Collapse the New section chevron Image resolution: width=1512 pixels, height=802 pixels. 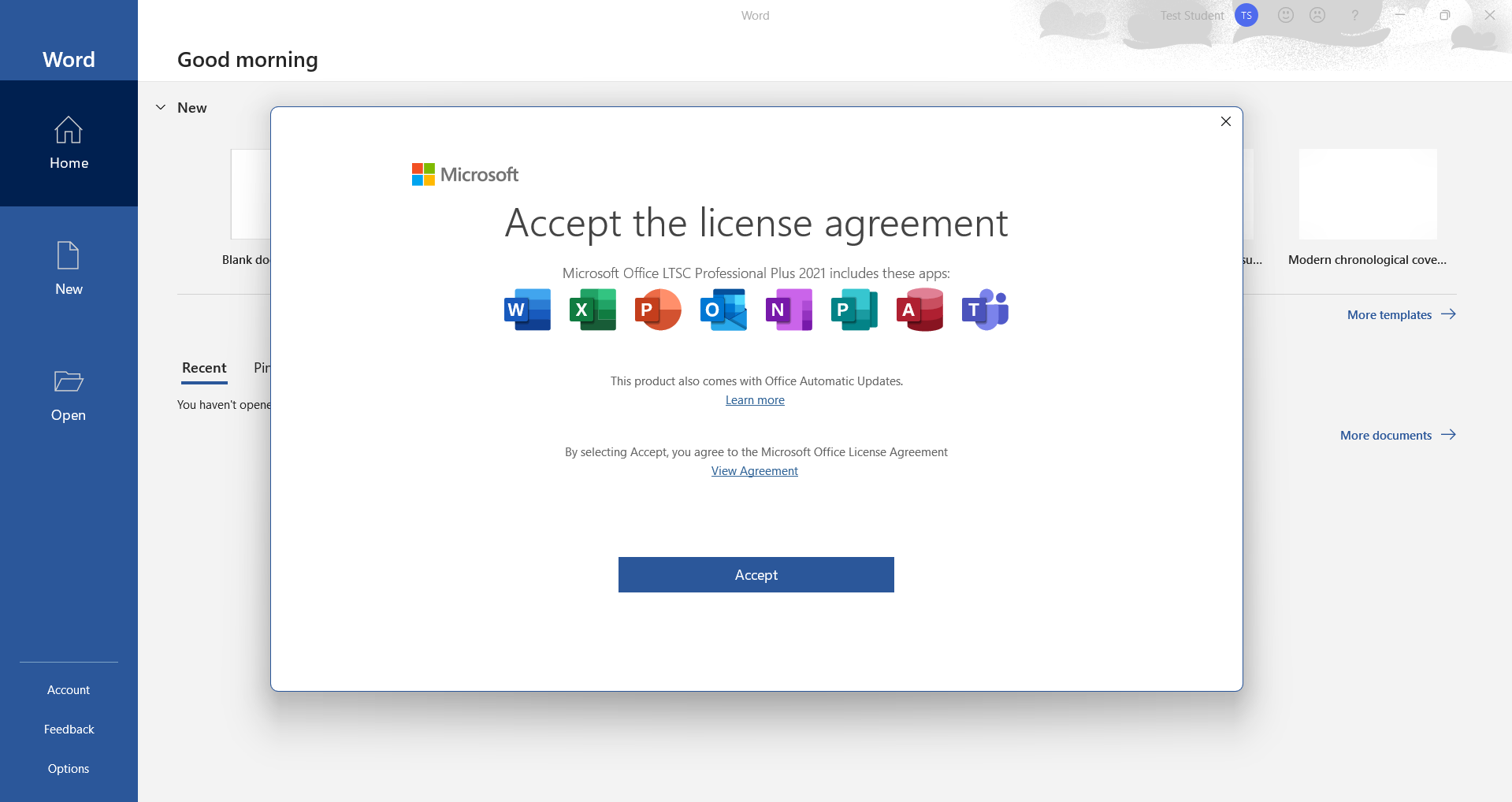coord(161,107)
